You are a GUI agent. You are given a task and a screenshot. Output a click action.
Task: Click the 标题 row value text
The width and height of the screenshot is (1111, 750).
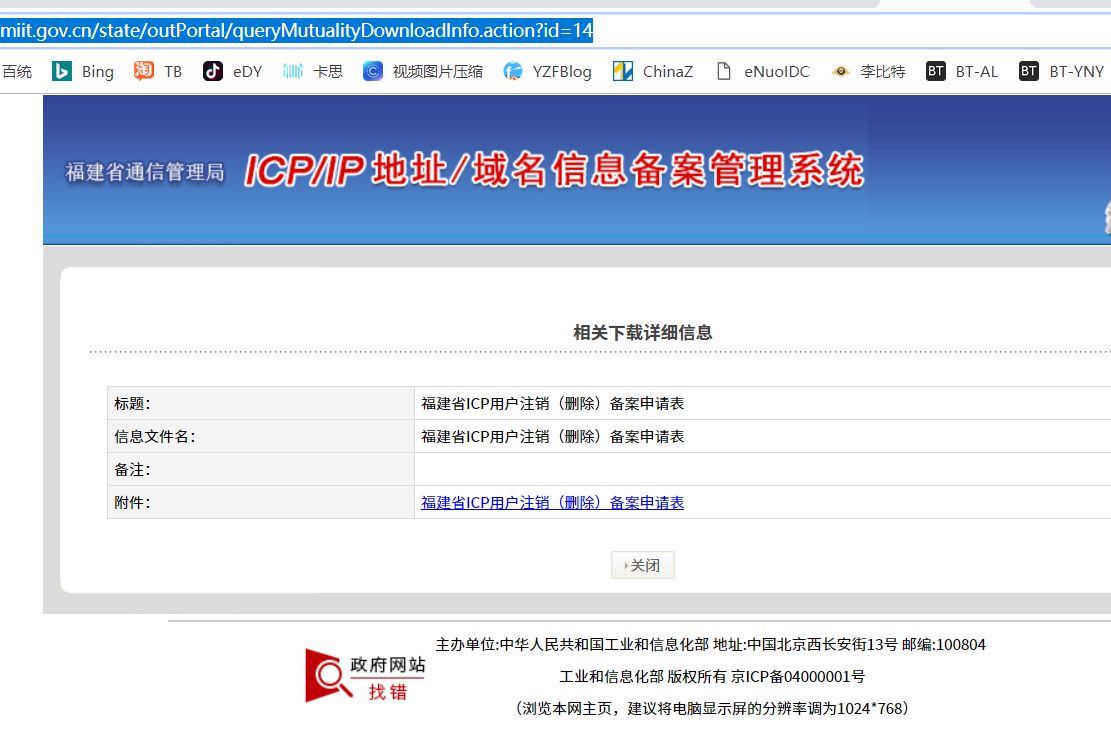552,404
